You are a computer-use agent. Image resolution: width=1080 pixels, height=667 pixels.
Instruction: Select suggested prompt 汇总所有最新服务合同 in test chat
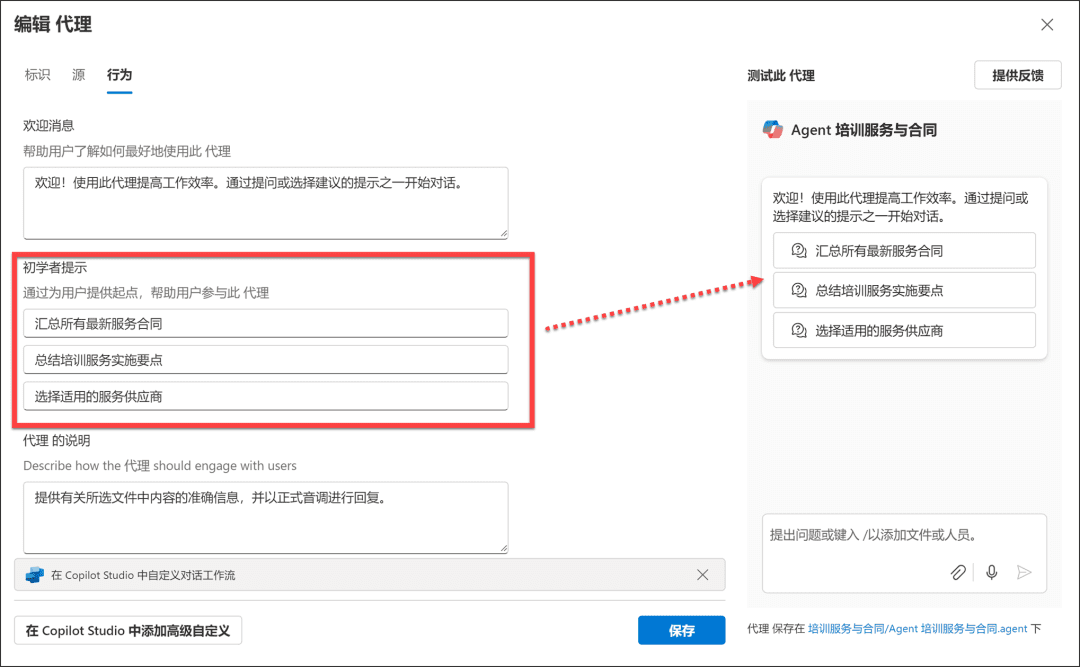(x=904, y=251)
